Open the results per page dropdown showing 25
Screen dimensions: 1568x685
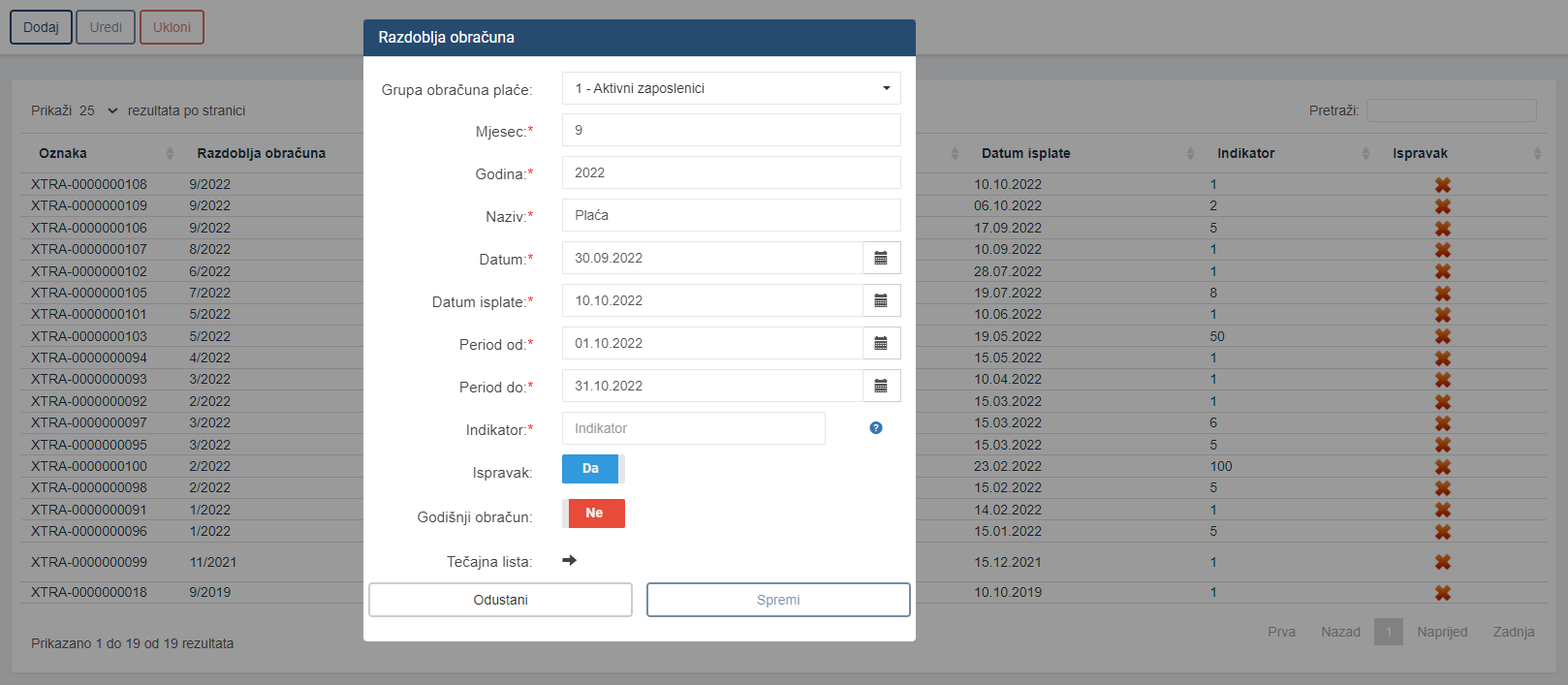[x=99, y=110]
